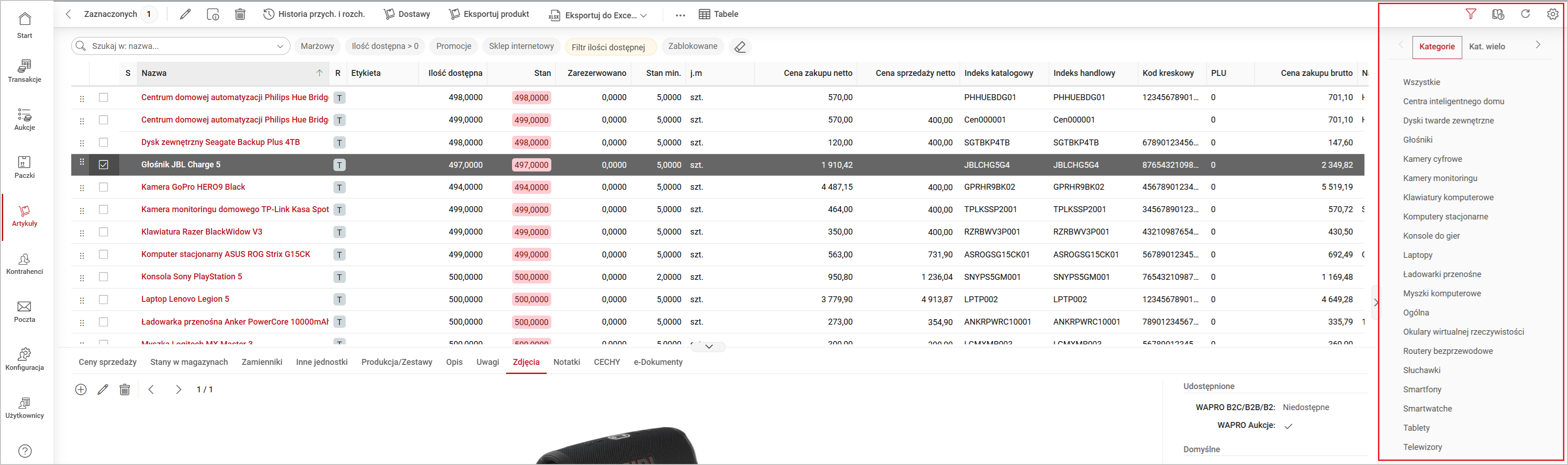The width and height of the screenshot is (1568, 465).
Task: Click the refresh icon in right panel
Action: point(1526,14)
